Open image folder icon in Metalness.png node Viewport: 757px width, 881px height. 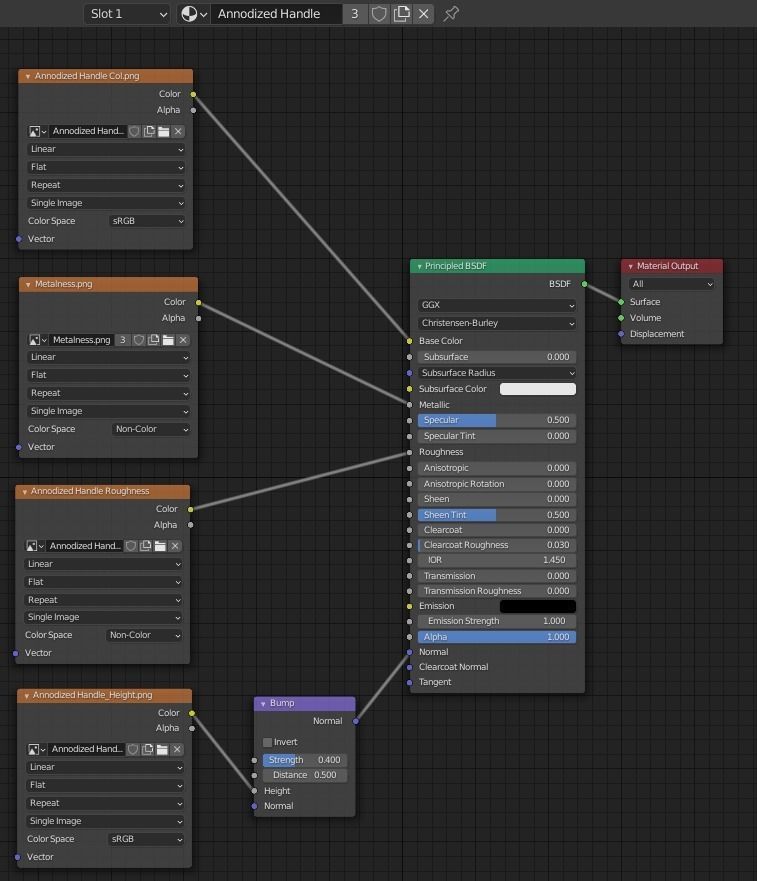tap(168, 340)
